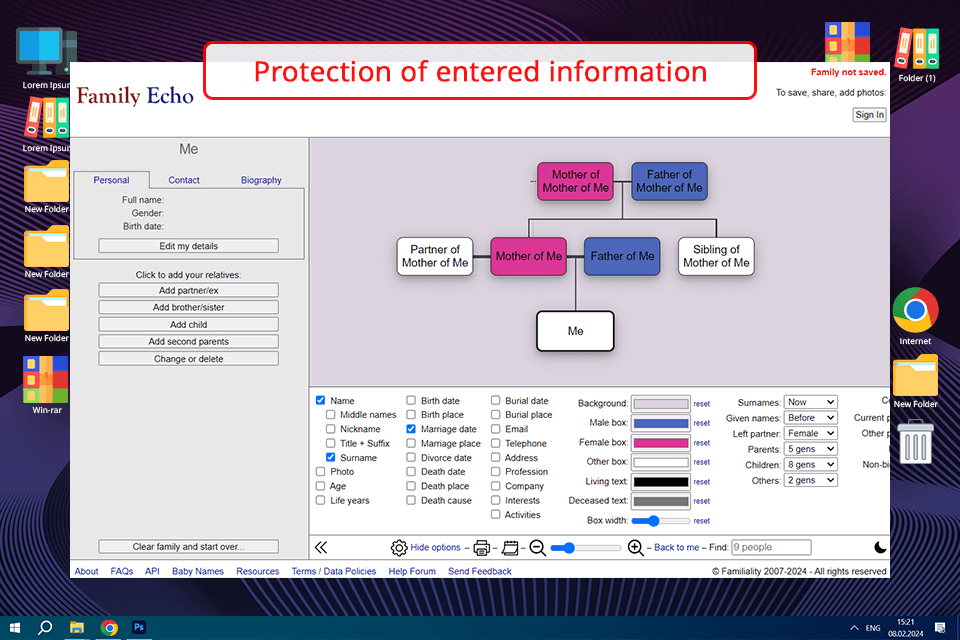This screenshot has height=640, width=960.
Task: Open taskbar notification center icon
Action: 940,628
